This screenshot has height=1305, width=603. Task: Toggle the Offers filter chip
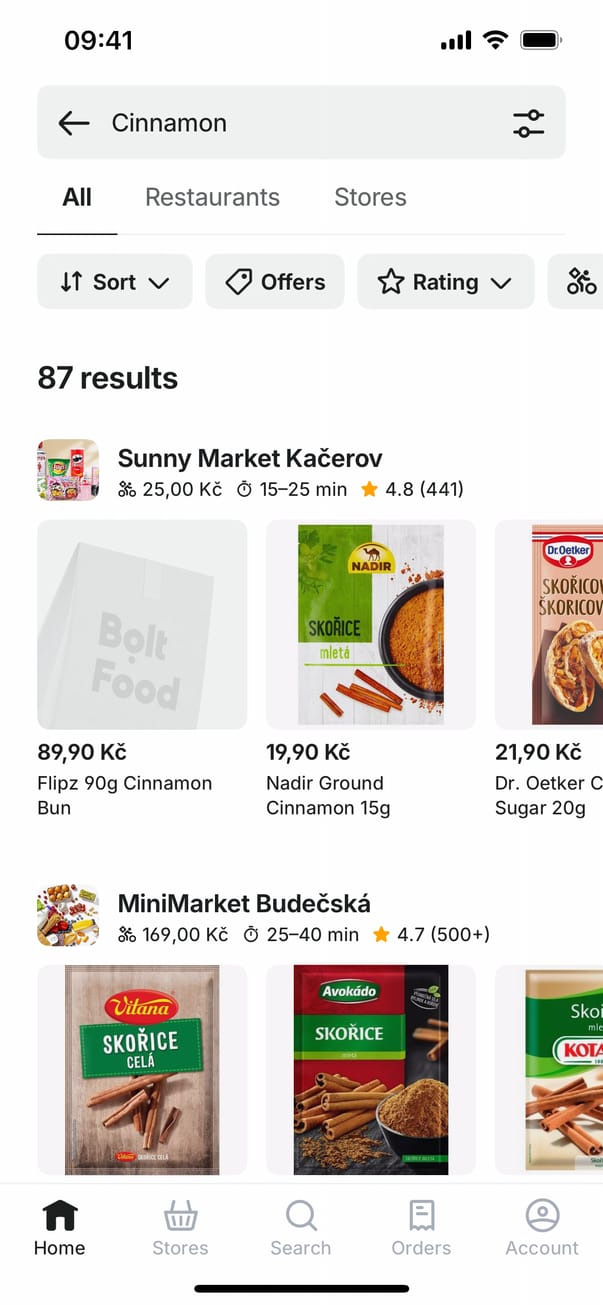[x=275, y=282]
